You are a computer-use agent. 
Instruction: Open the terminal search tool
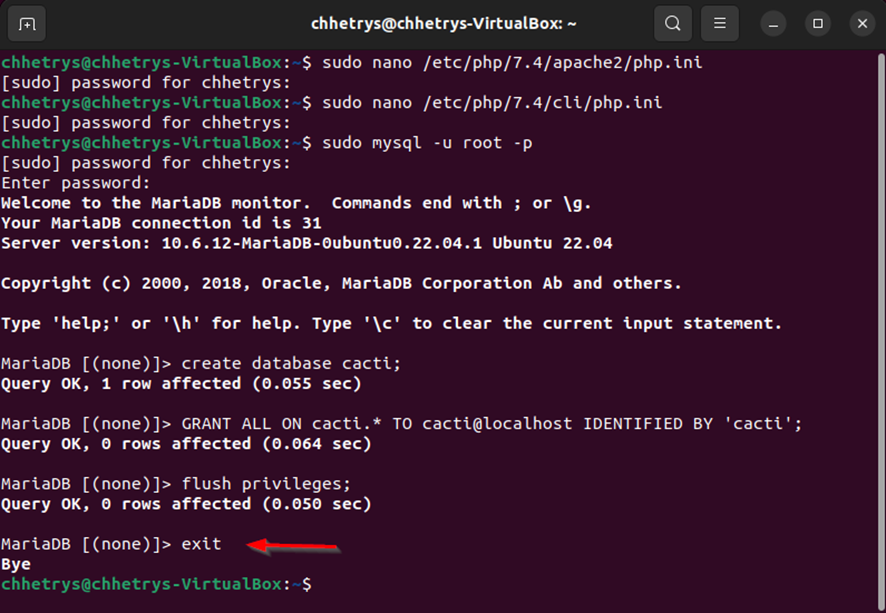point(672,24)
